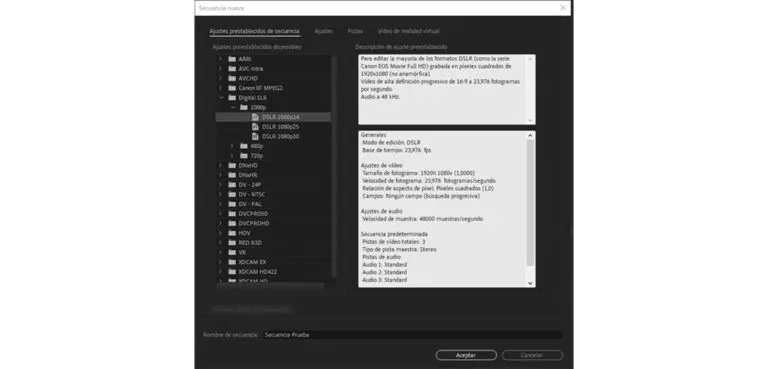768x369 pixels.
Task: Expand the 720p subfolder
Action: pyautogui.click(x=232, y=156)
